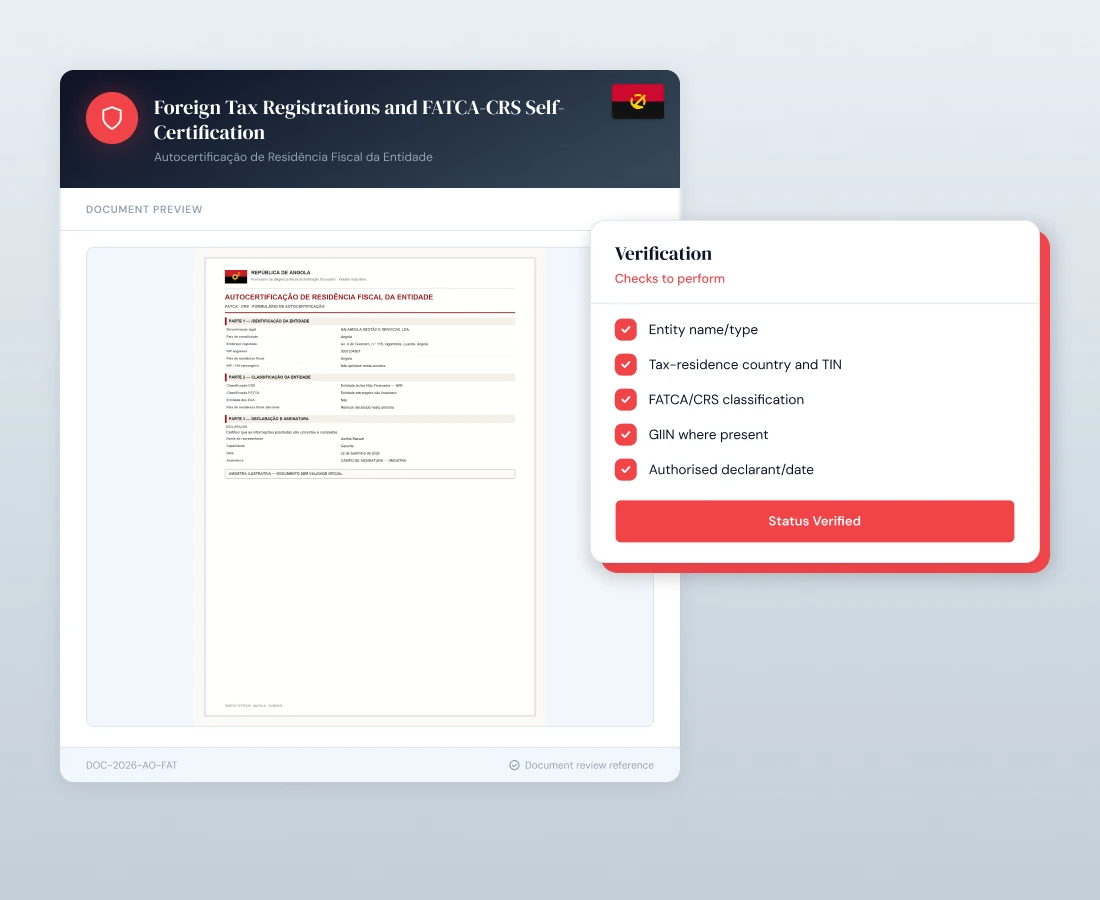The image size is (1100, 900).
Task: Click the GIIN where present label
Action: (708, 435)
